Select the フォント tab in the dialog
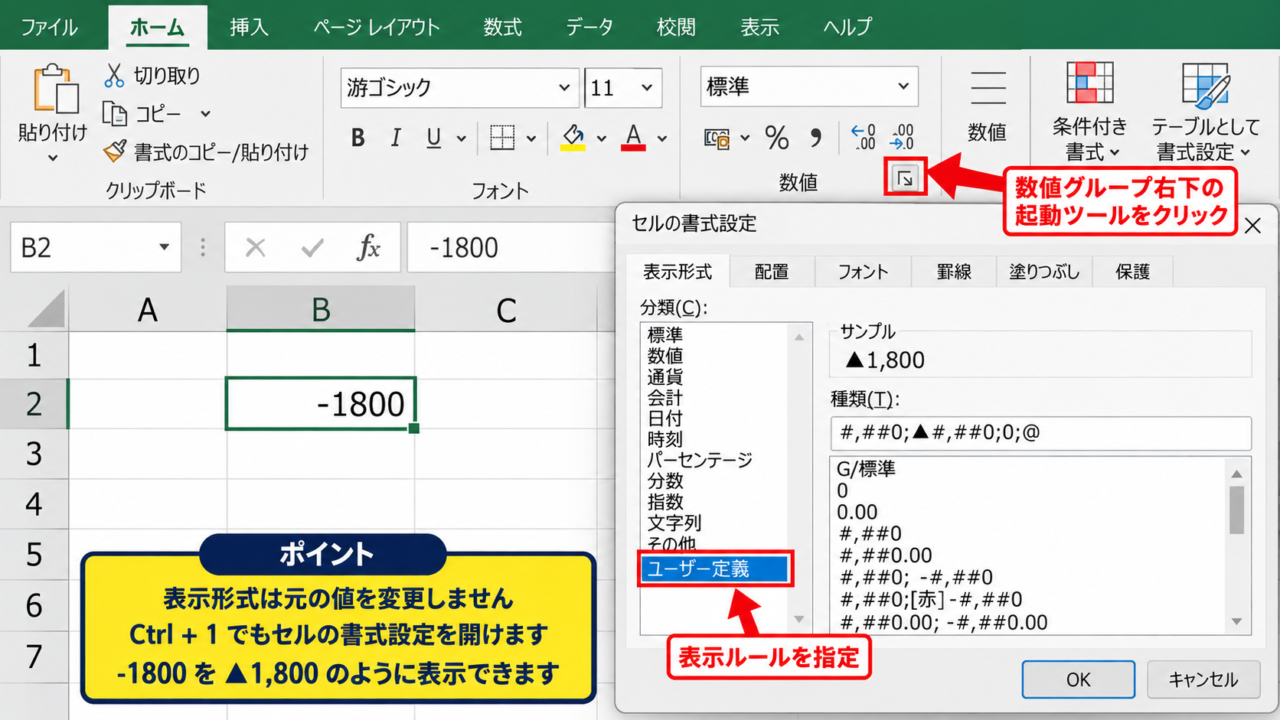 pyautogui.click(x=863, y=271)
